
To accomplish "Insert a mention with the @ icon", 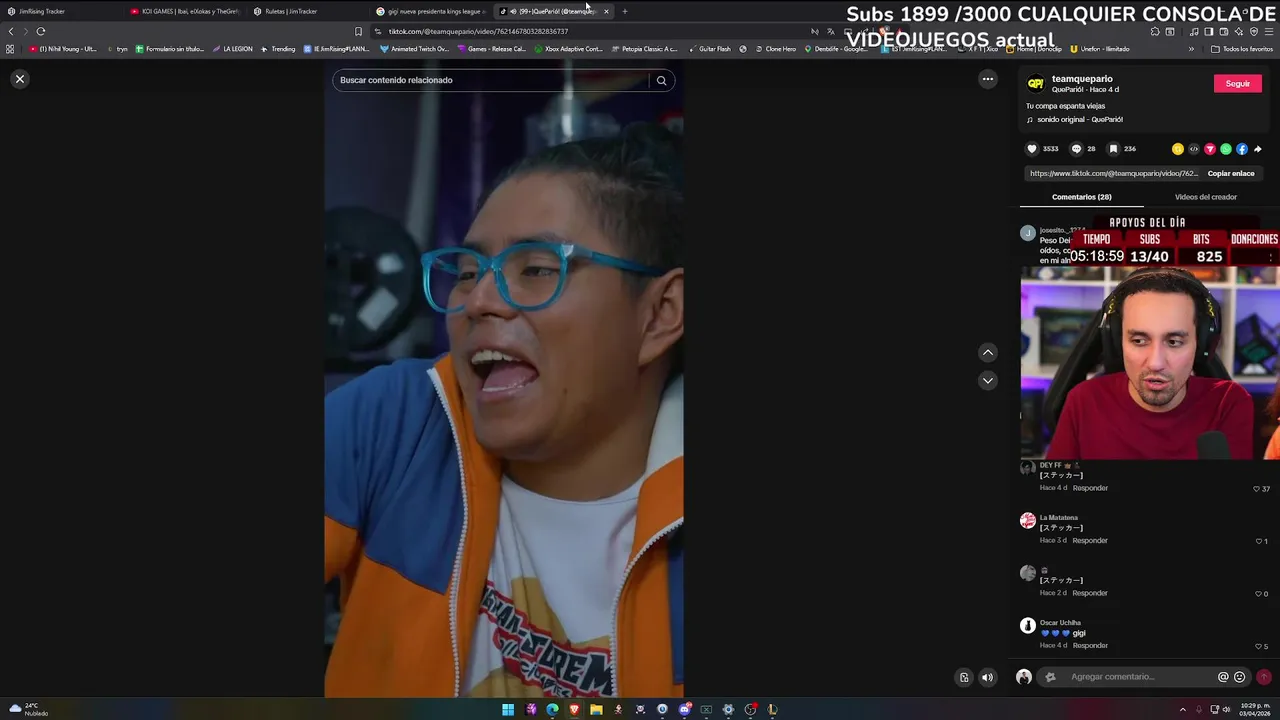I will 1223,677.
